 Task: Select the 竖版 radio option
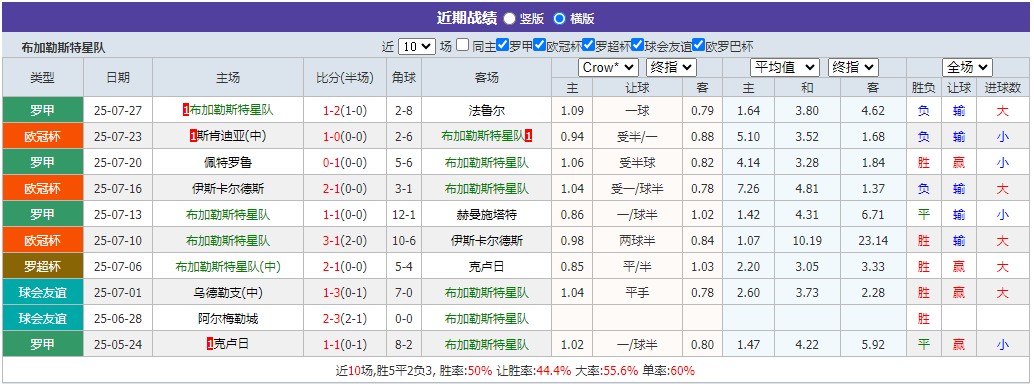coord(510,18)
